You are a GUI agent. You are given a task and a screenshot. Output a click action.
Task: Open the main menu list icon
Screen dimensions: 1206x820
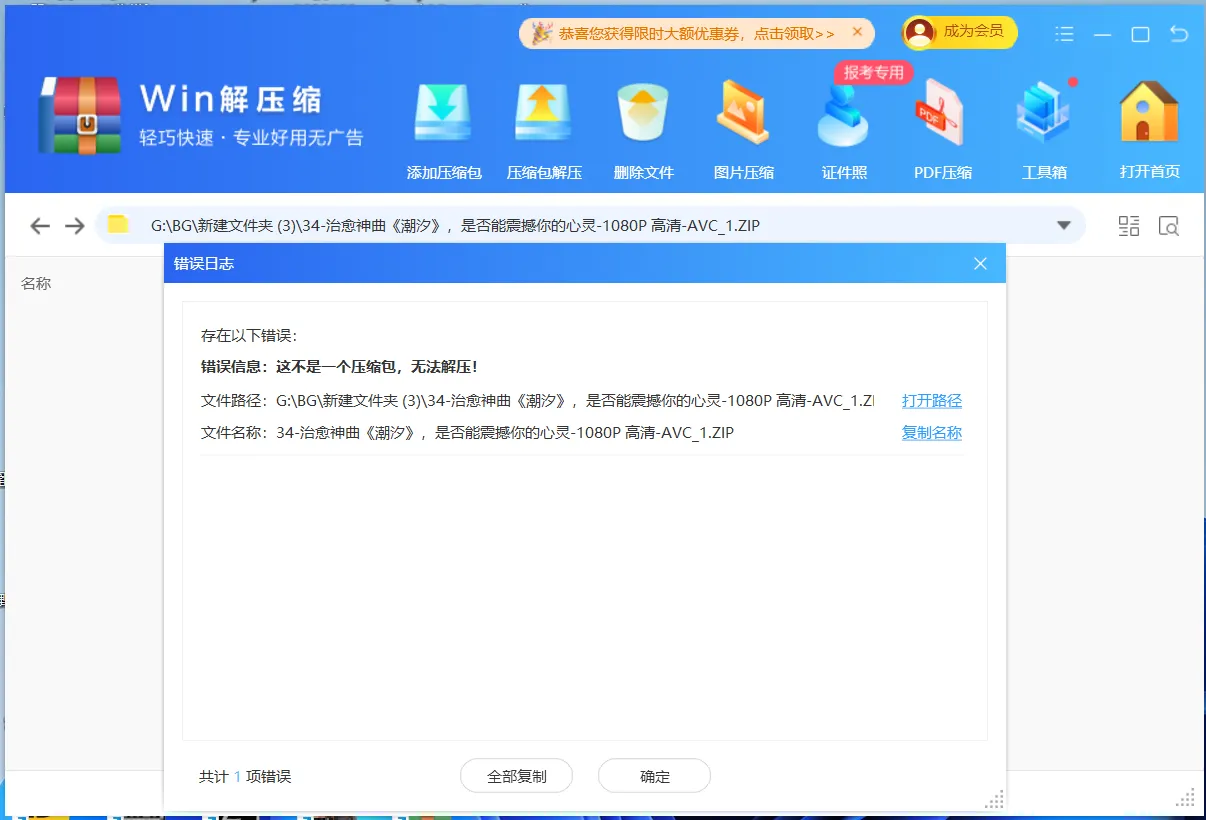1065,34
